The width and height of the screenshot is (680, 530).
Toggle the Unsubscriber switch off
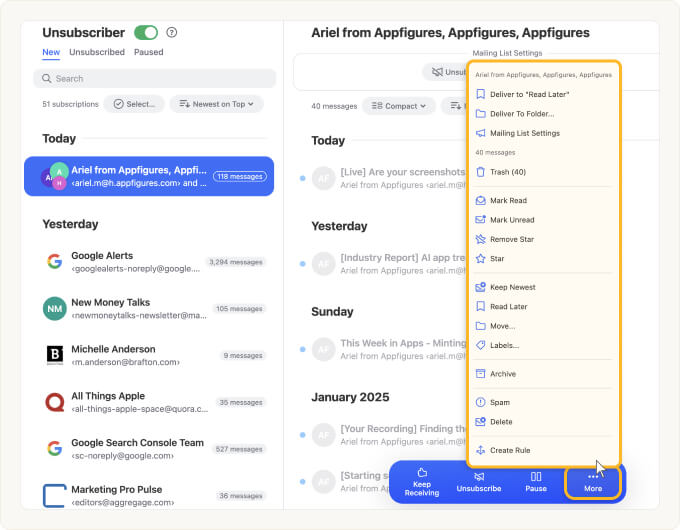[146, 33]
